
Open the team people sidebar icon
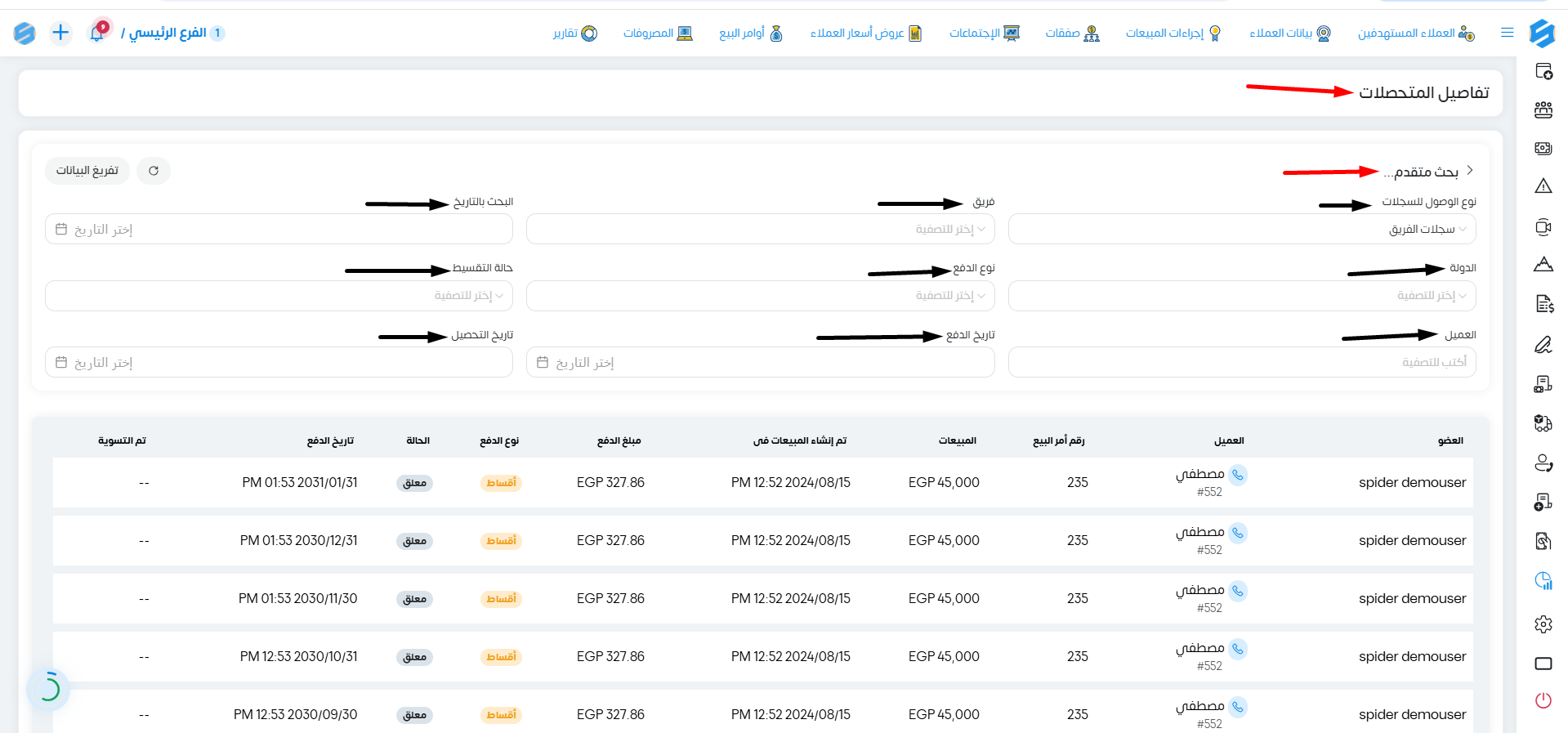pos(1543,110)
